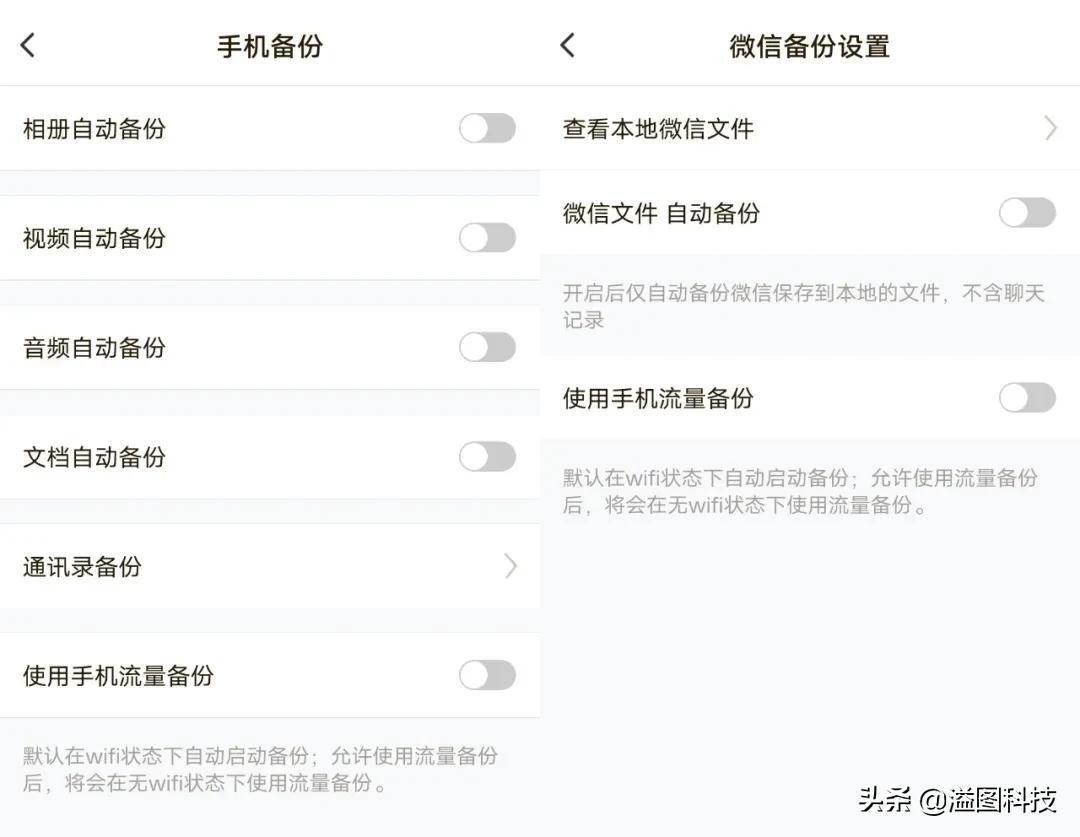Open the 通讯录备份 row

[270, 566]
